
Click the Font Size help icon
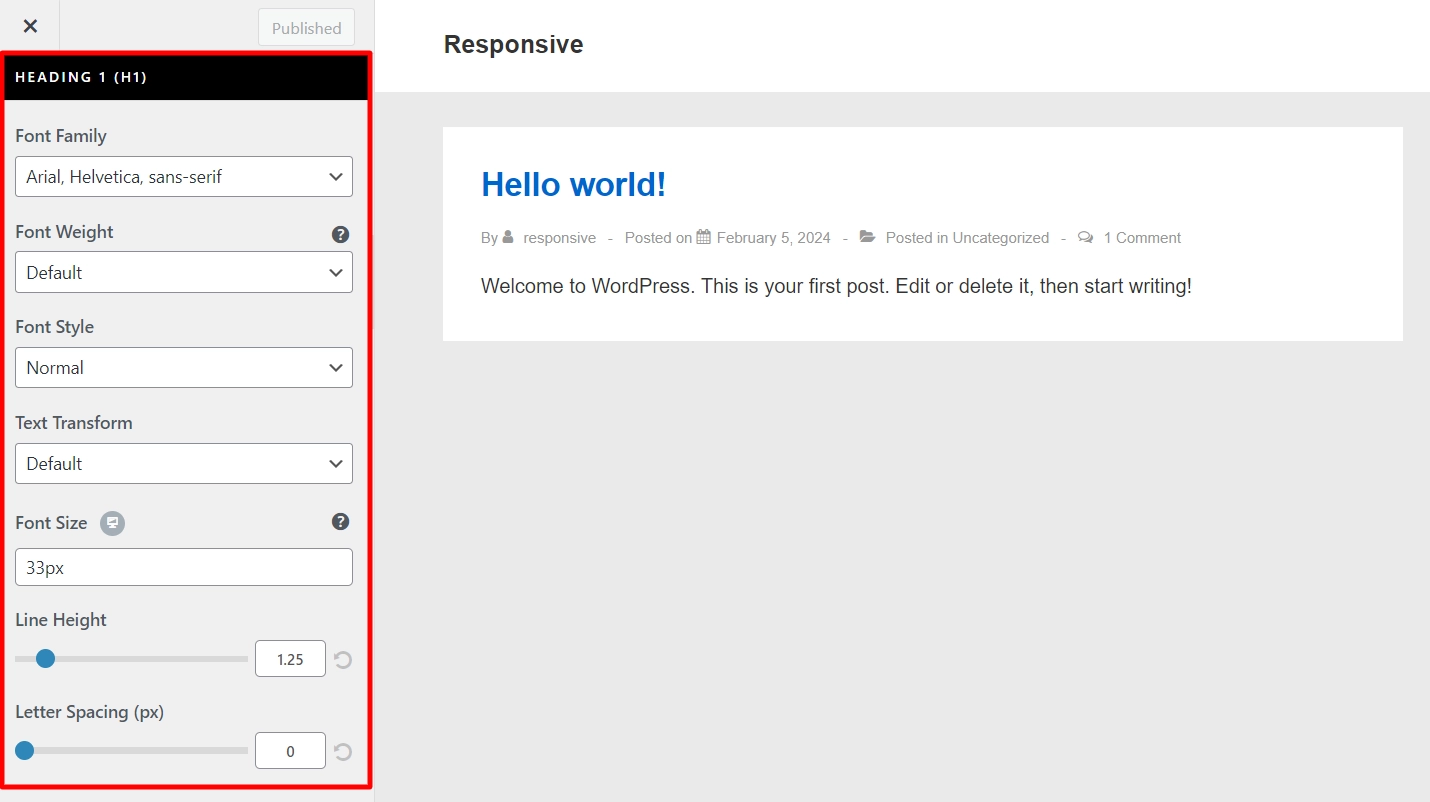(x=340, y=522)
